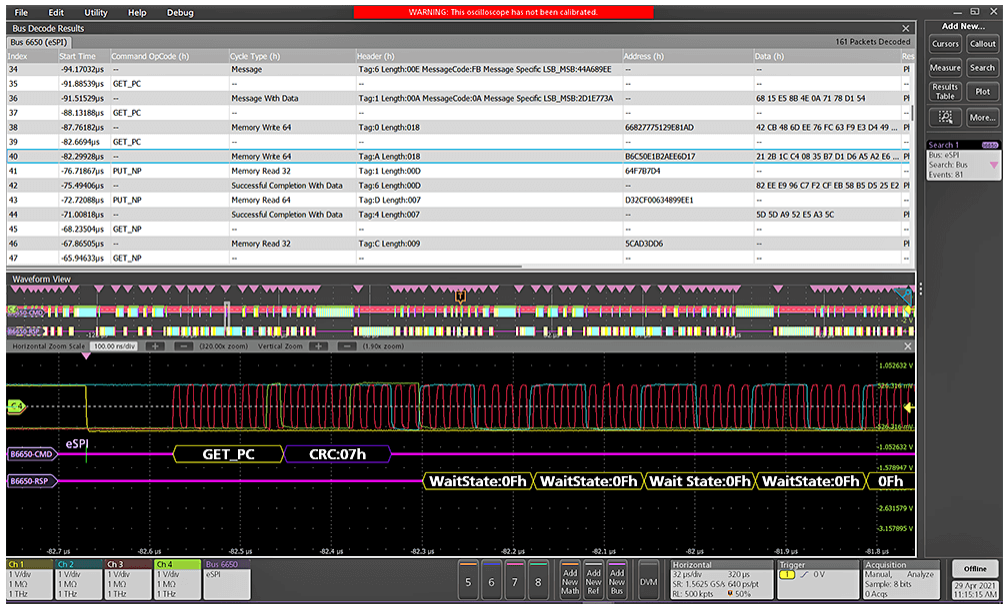
Task: Click Add New Math
Action: click(570, 580)
